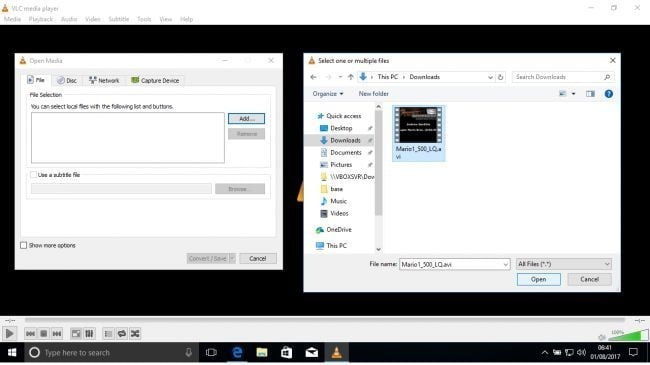The height and width of the screenshot is (365, 650).
Task: Open file dialog help icon
Action: click(609, 94)
